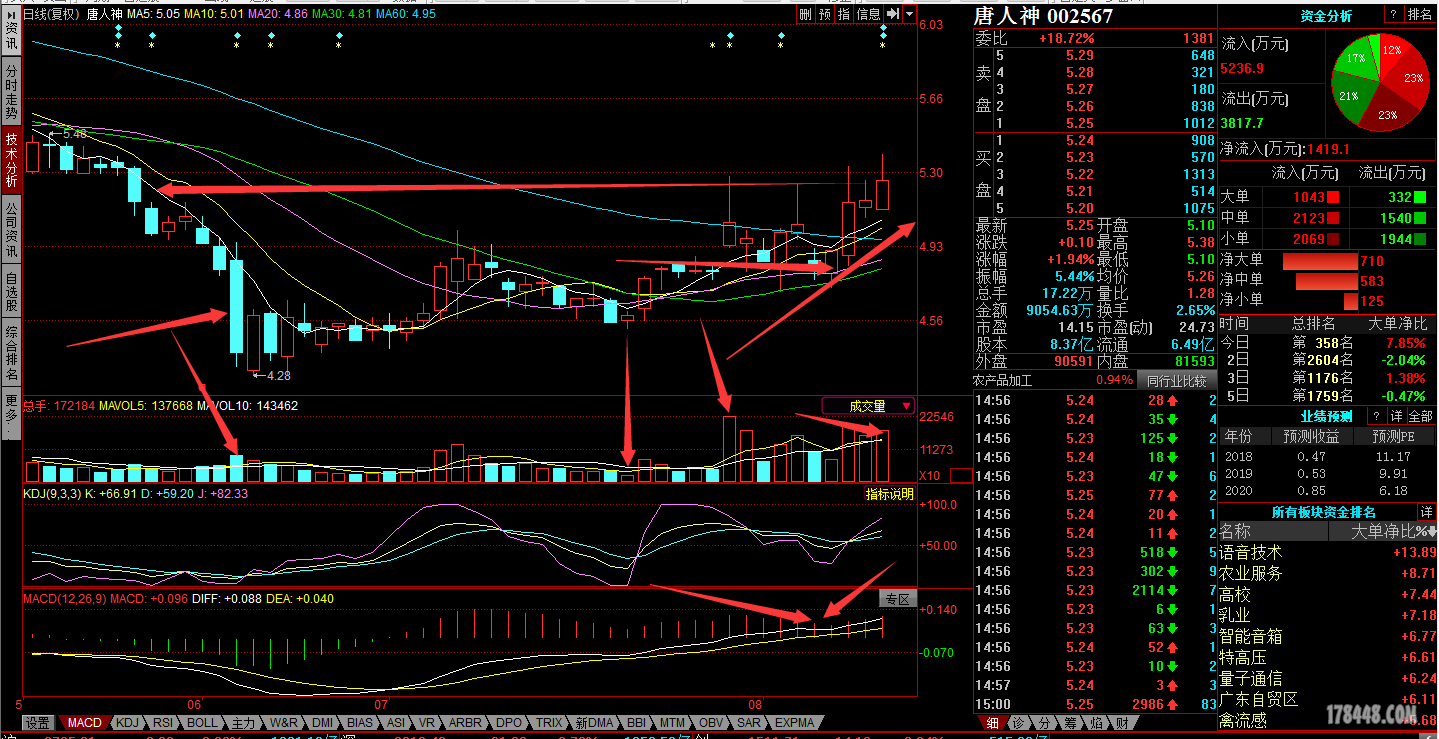The height and width of the screenshot is (739, 1439).
Task: Click the 同行业比较 button
Action: (x=1175, y=380)
